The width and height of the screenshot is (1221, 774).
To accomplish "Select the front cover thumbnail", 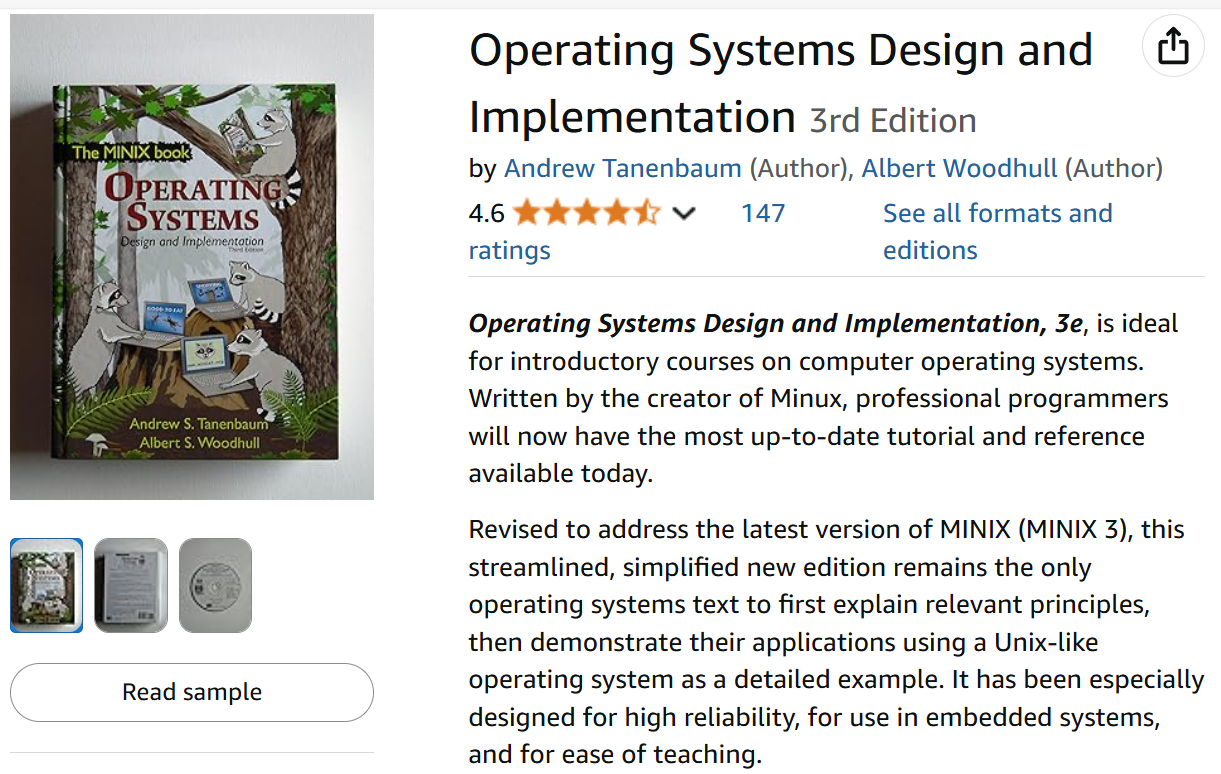I will click(x=47, y=585).
